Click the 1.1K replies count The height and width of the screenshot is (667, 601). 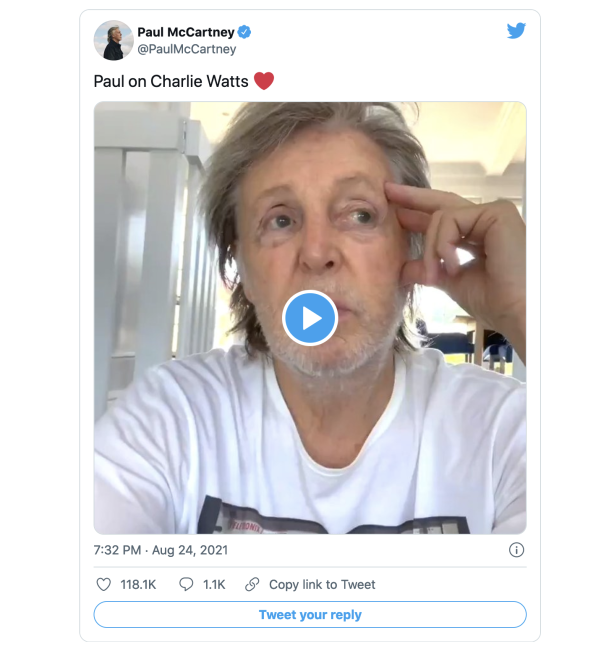pos(215,584)
